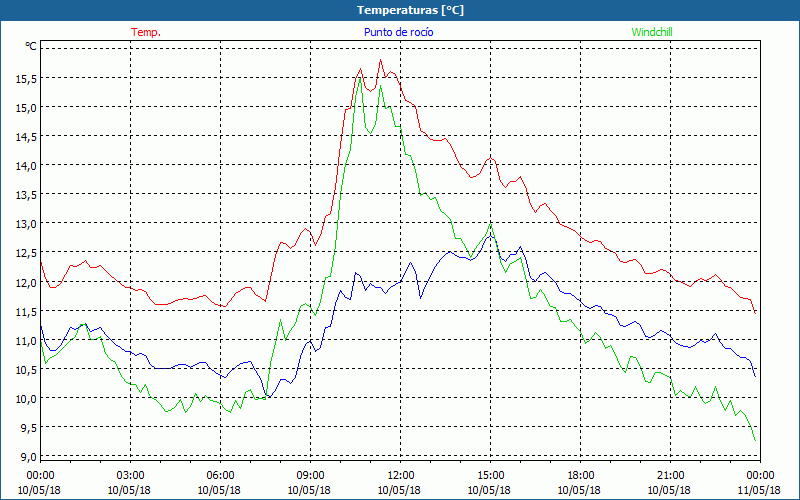Click the 12,5 y-axis value
This screenshot has width=800, height=500.
click(28, 253)
